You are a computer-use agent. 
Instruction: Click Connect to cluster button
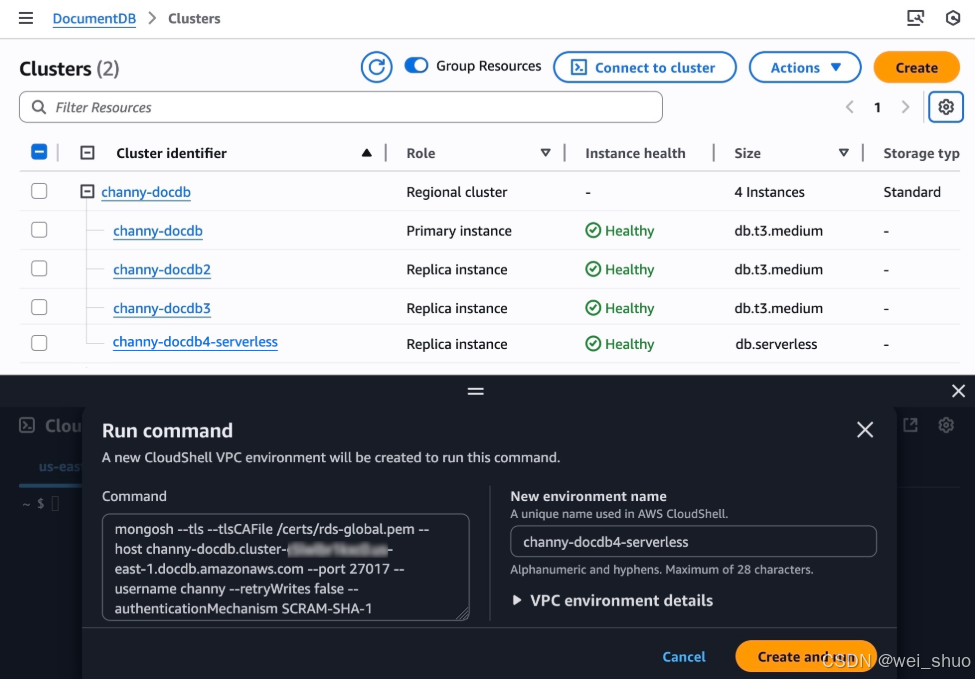[x=644, y=67]
